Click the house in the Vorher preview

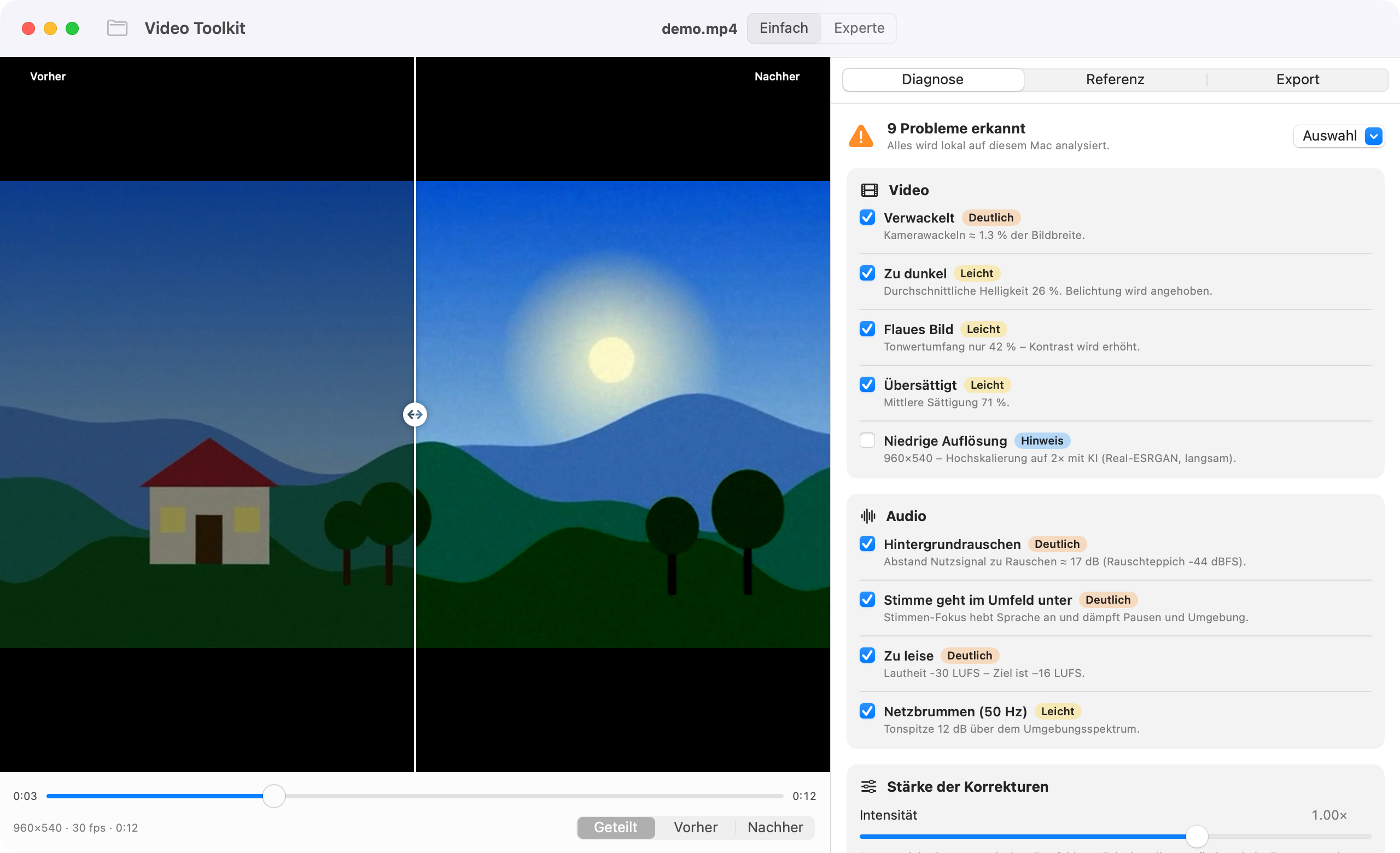click(x=209, y=501)
